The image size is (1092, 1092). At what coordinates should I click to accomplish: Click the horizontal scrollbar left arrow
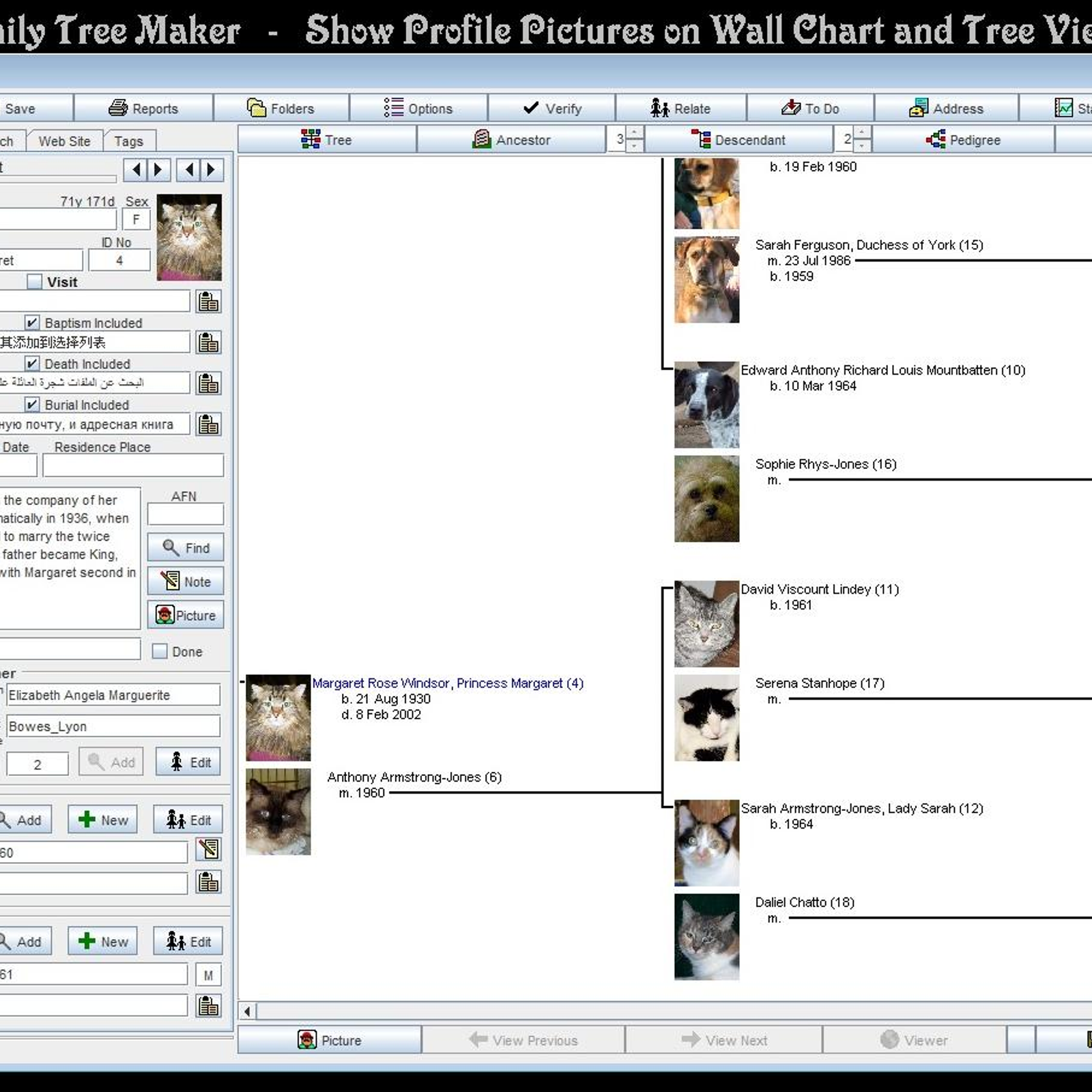pyautogui.click(x=247, y=1011)
